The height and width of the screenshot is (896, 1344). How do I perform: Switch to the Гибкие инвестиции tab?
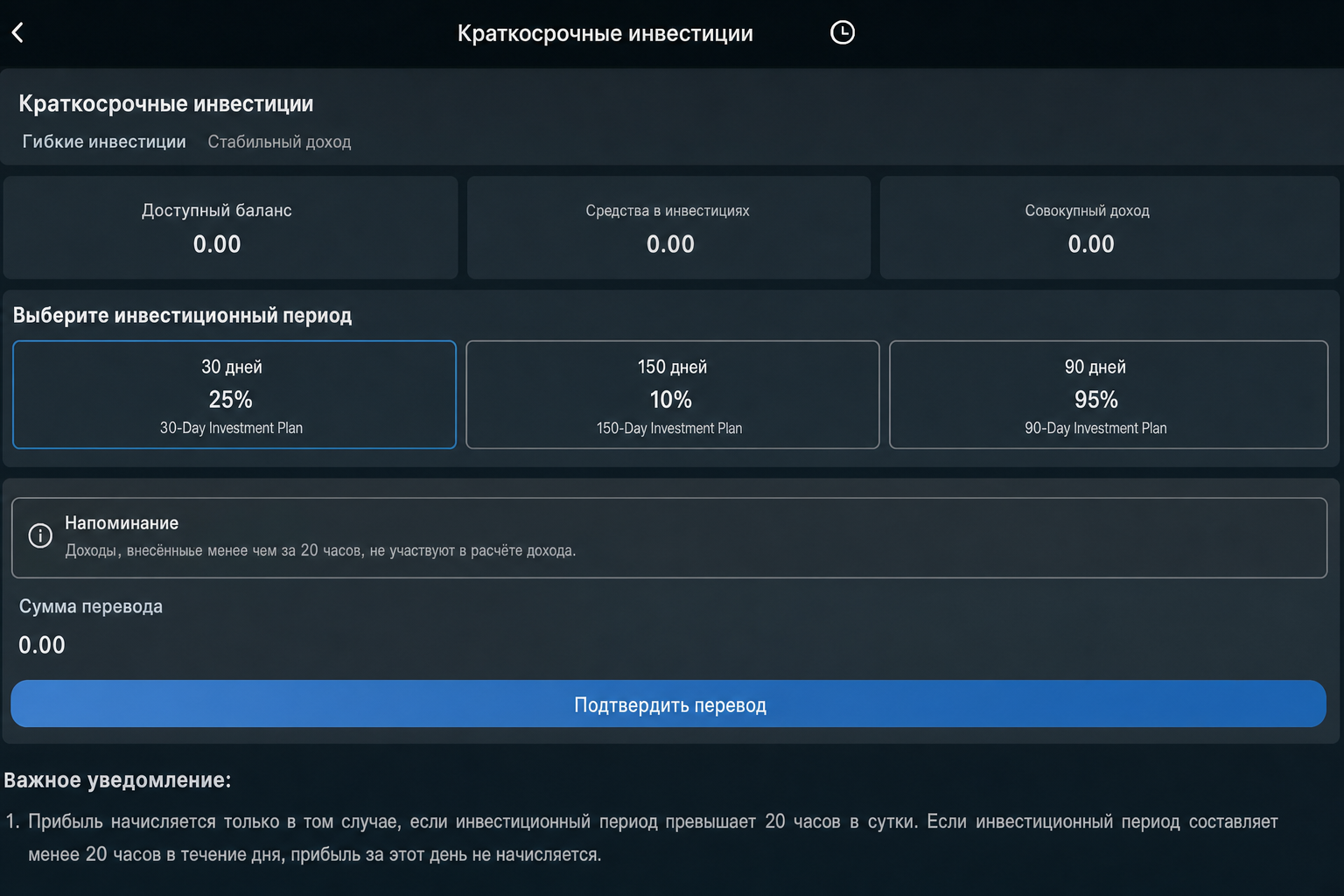(x=104, y=142)
